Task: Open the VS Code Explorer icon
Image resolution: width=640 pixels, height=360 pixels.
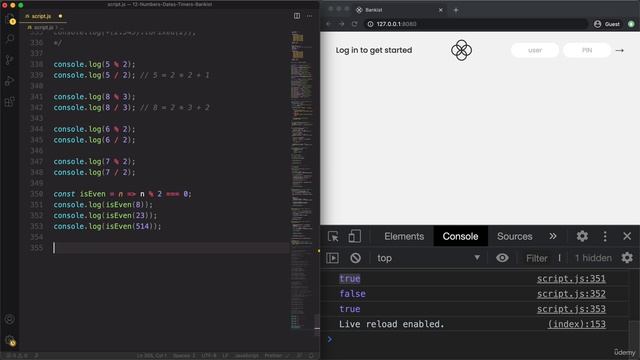Action: (x=10, y=19)
